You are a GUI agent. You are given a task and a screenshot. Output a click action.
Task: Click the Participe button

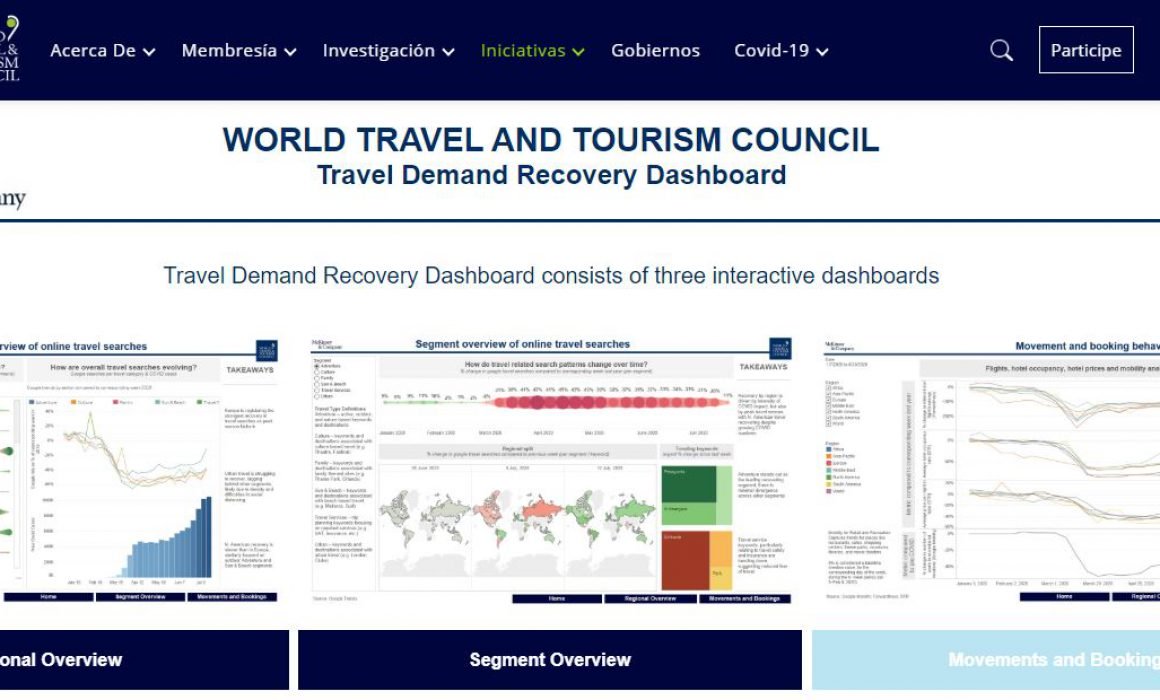pos(1085,50)
